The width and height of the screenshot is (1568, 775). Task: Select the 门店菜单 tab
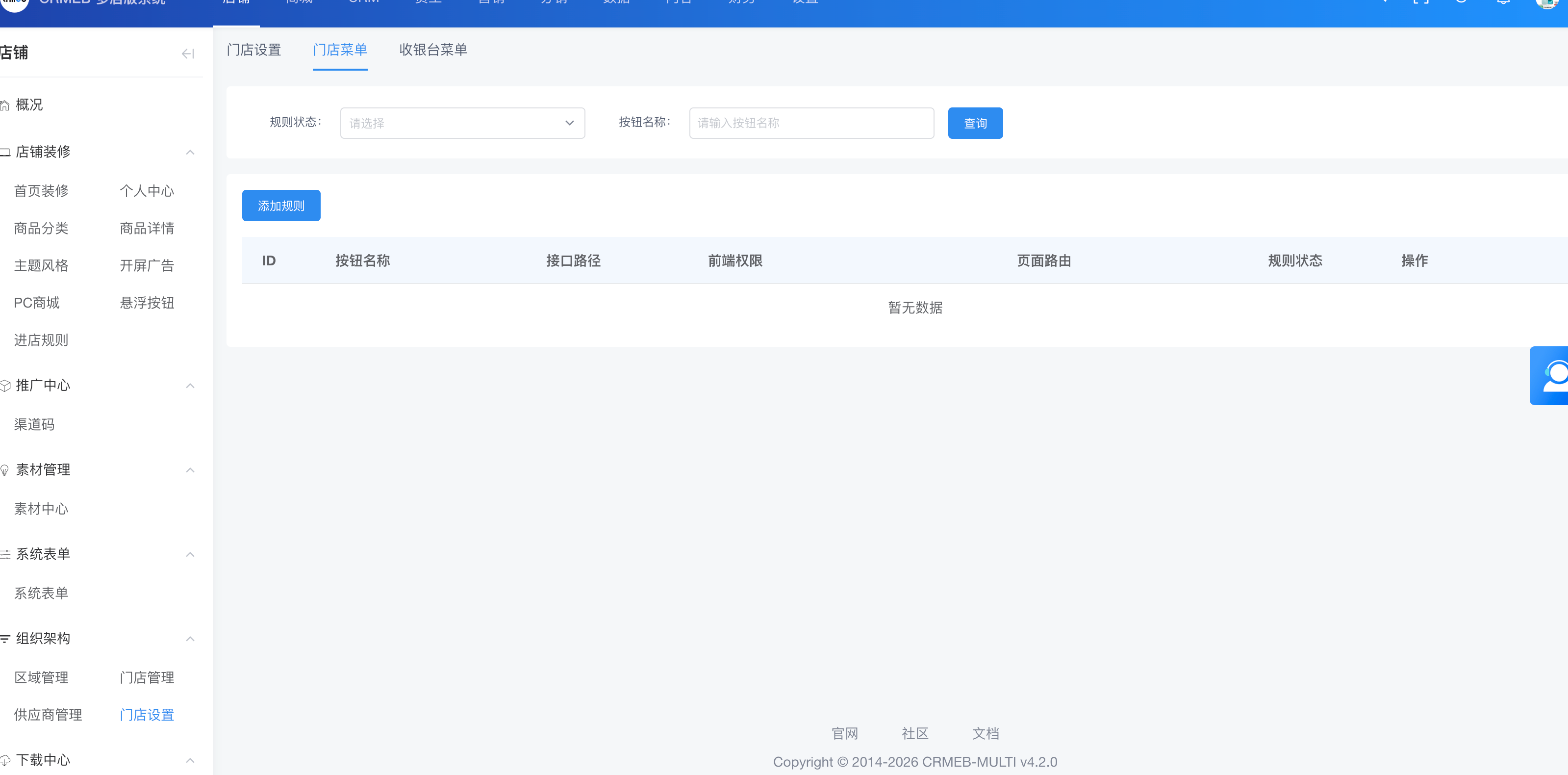340,50
